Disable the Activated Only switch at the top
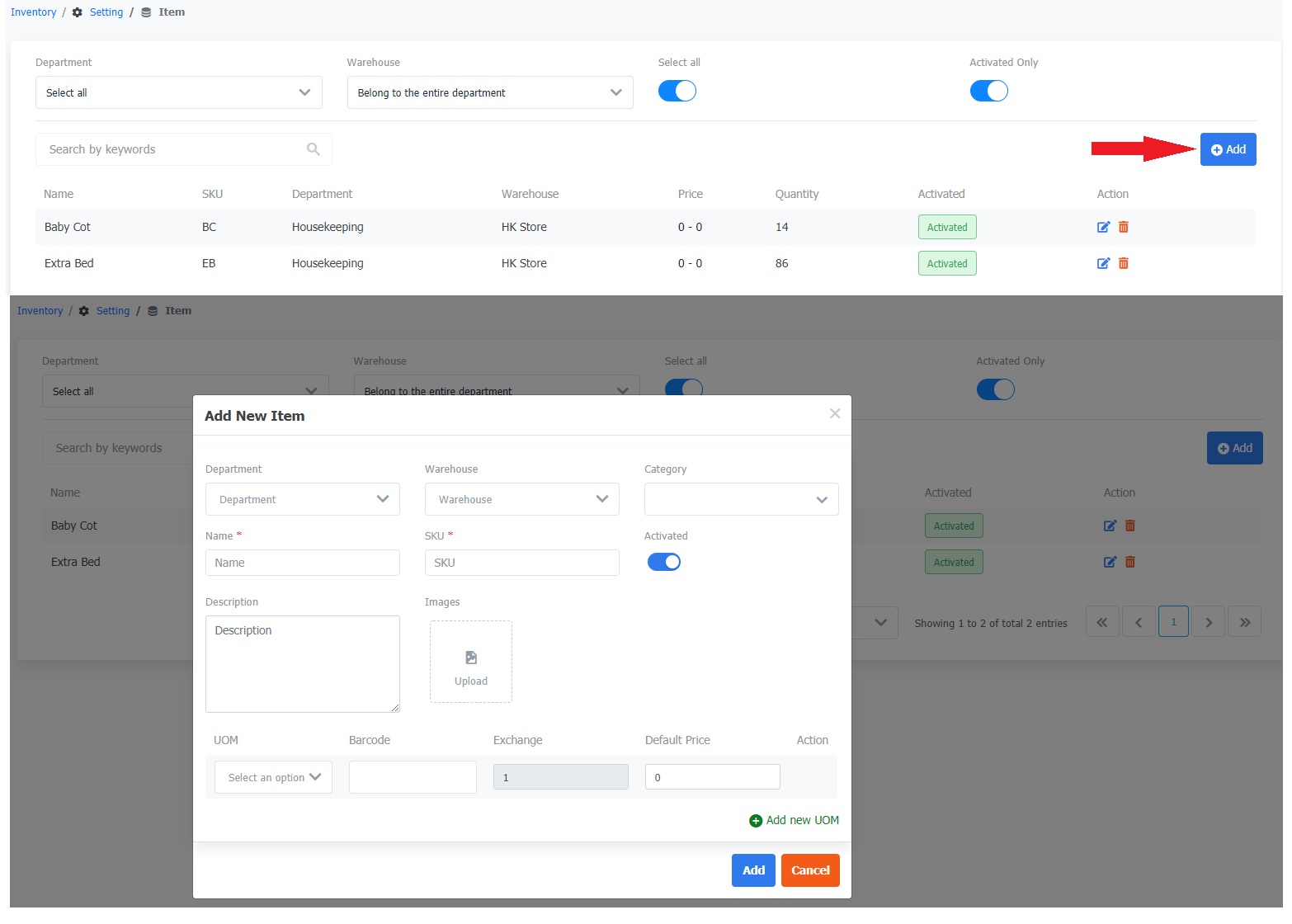 point(988,91)
